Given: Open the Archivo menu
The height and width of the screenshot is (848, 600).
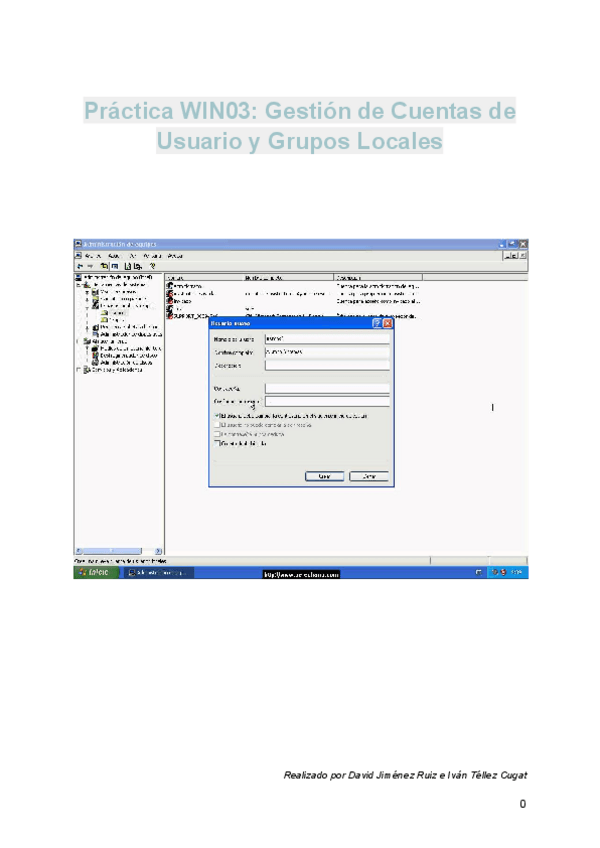Looking at the screenshot, I should (93, 256).
